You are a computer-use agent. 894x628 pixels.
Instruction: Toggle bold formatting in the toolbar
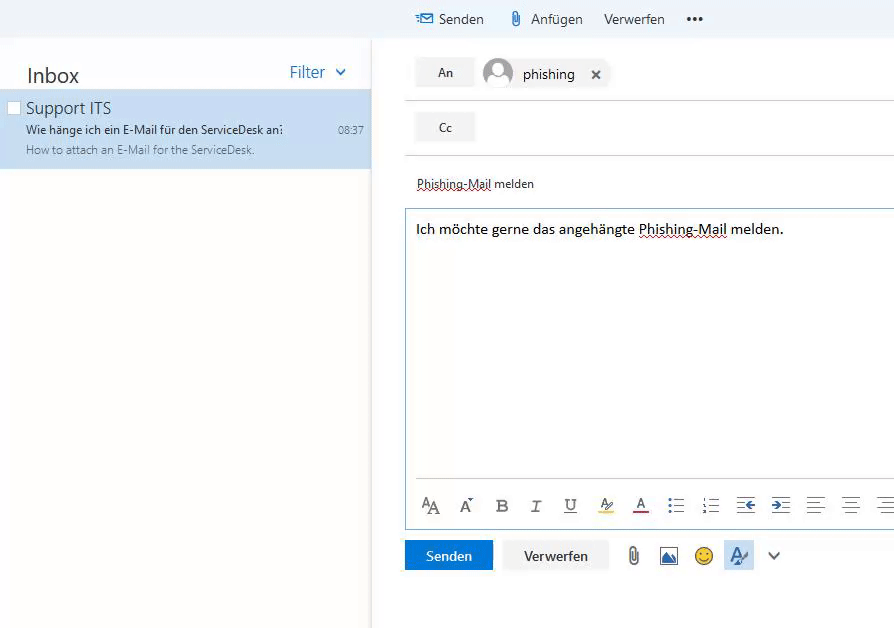pyautogui.click(x=502, y=506)
